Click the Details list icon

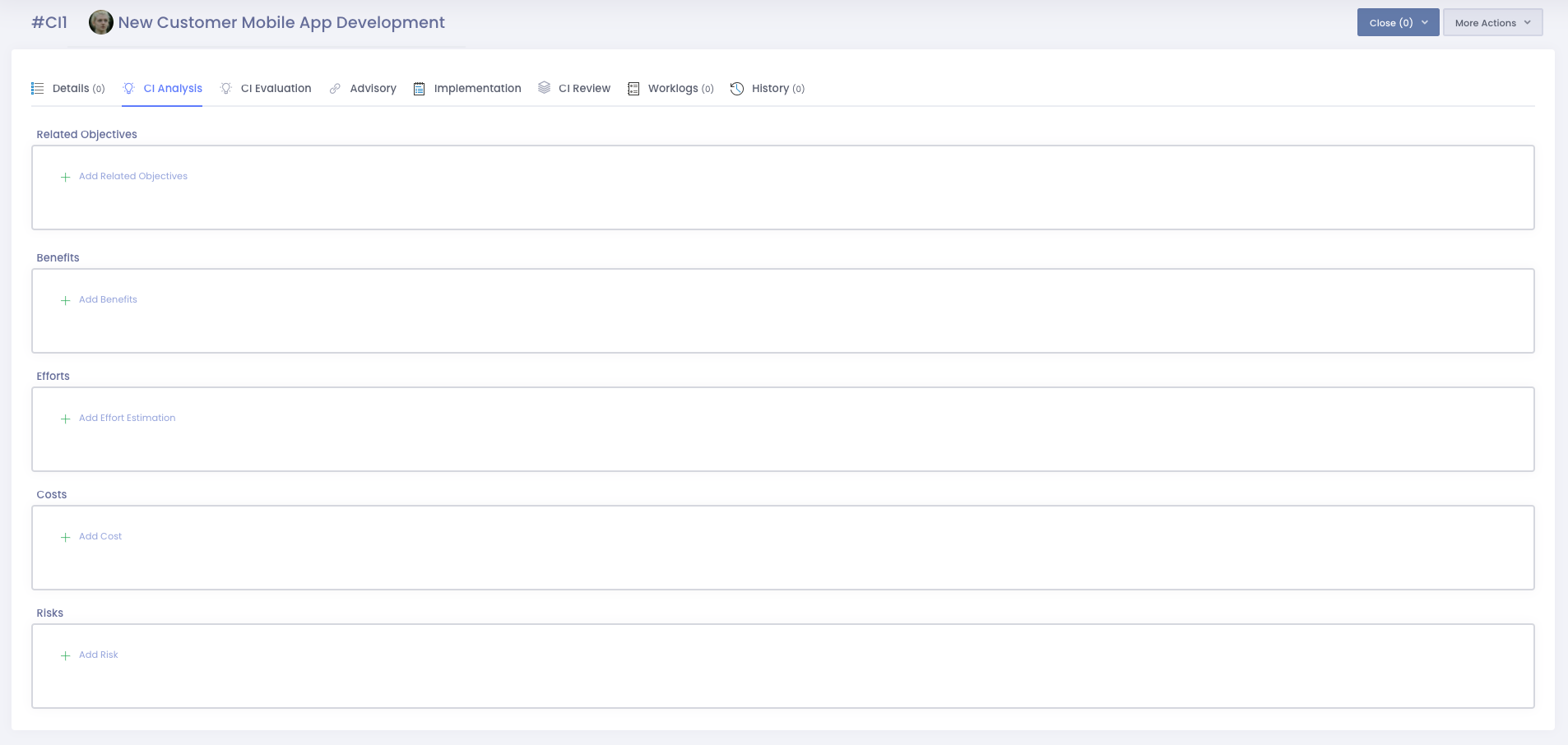point(37,89)
